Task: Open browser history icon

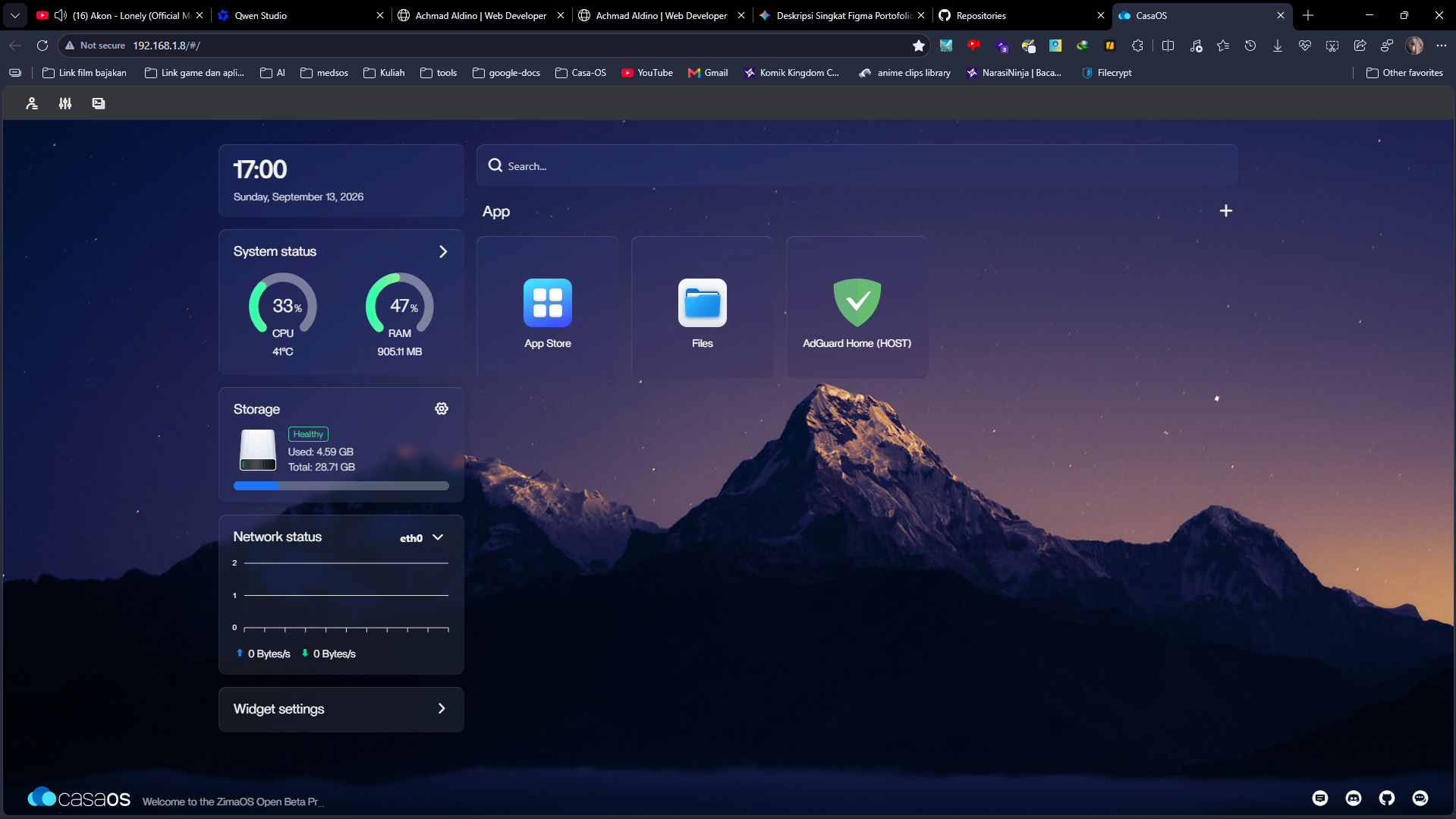Action: pos(1250,46)
